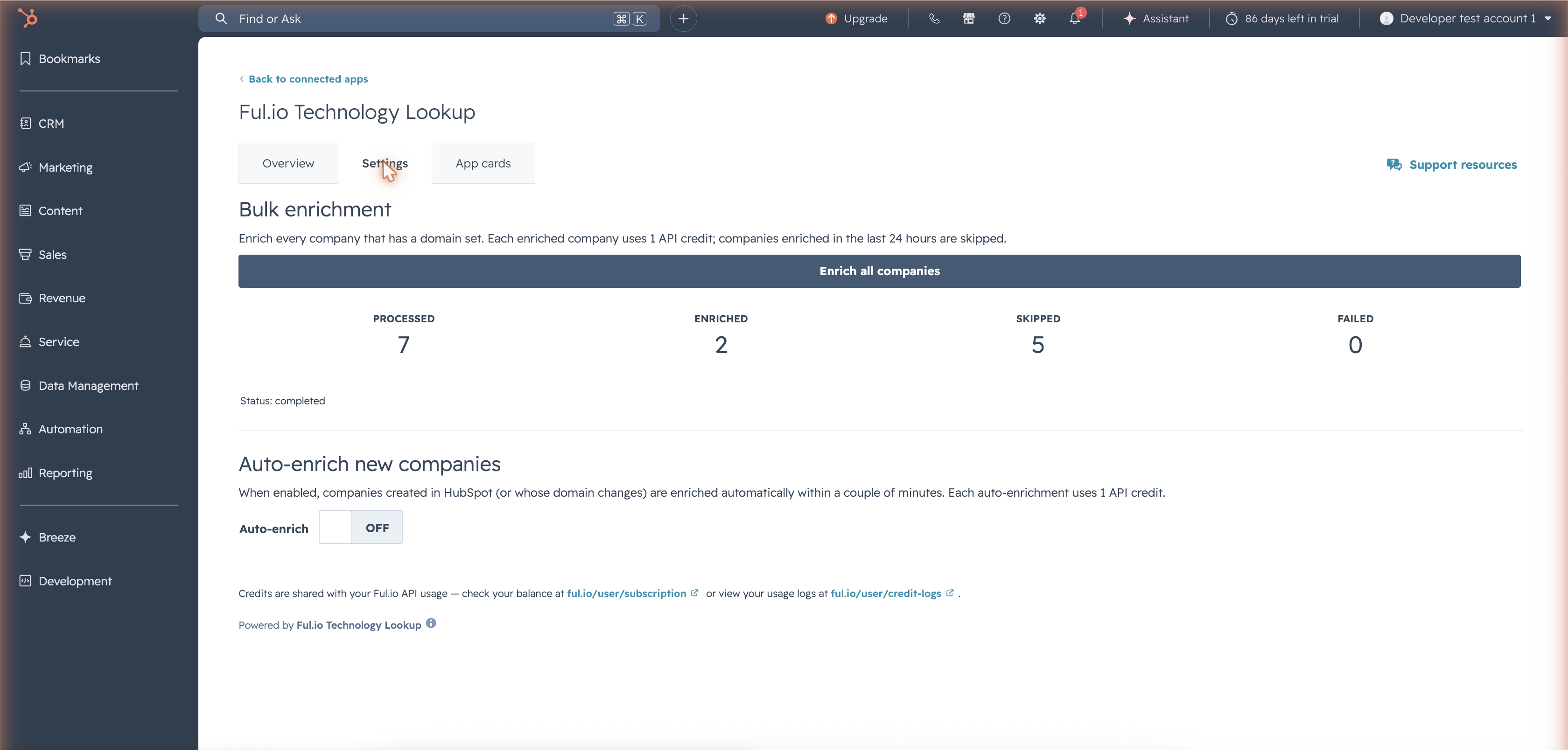The height and width of the screenshot is (750, 1568).
Task: Open the Service sidebar section
Action: (49, 342)
